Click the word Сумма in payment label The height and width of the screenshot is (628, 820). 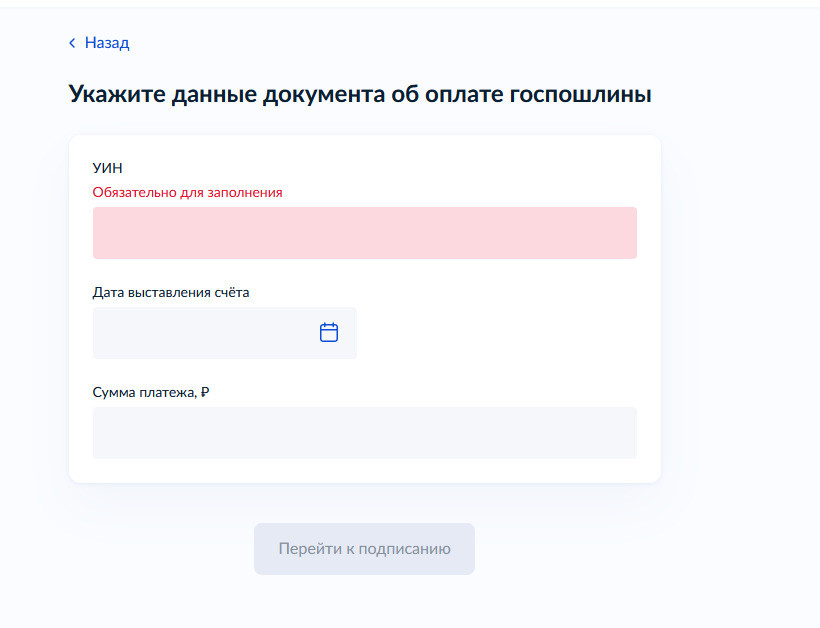(x=114, y=393)
